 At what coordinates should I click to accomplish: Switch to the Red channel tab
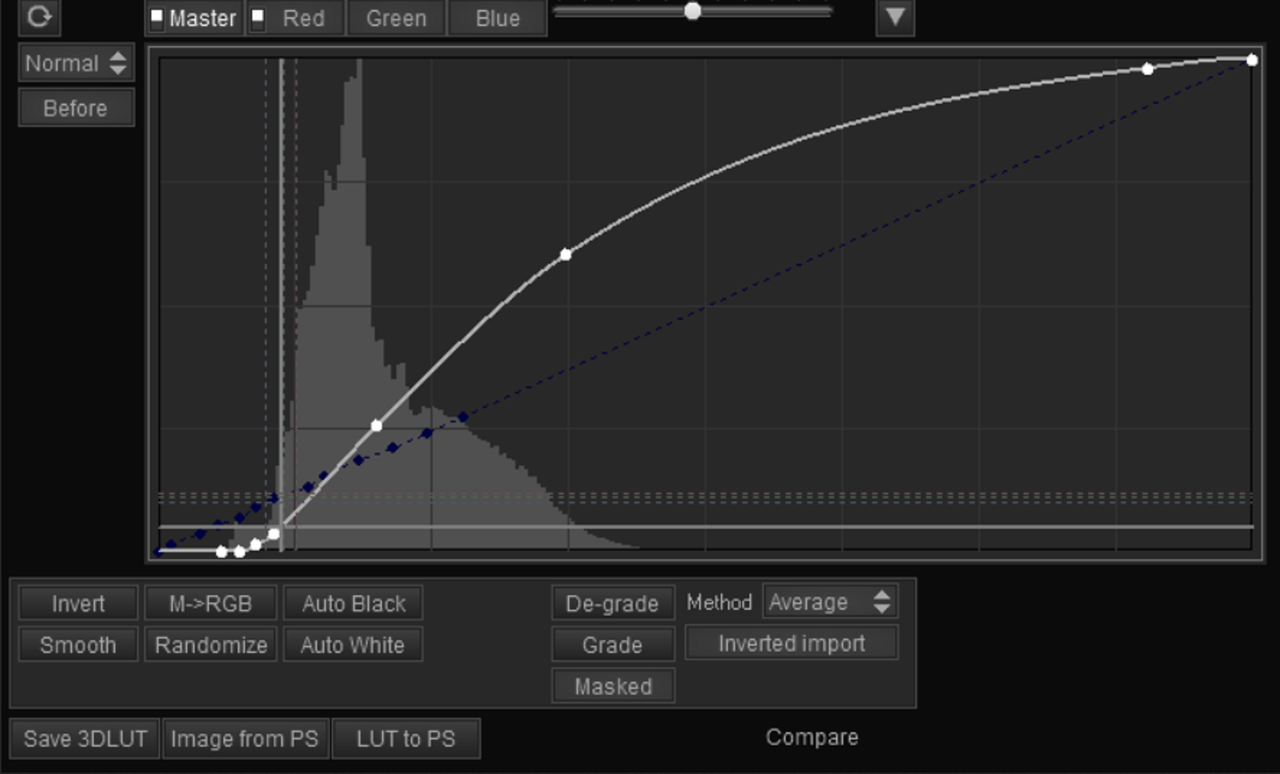point(296,18)
